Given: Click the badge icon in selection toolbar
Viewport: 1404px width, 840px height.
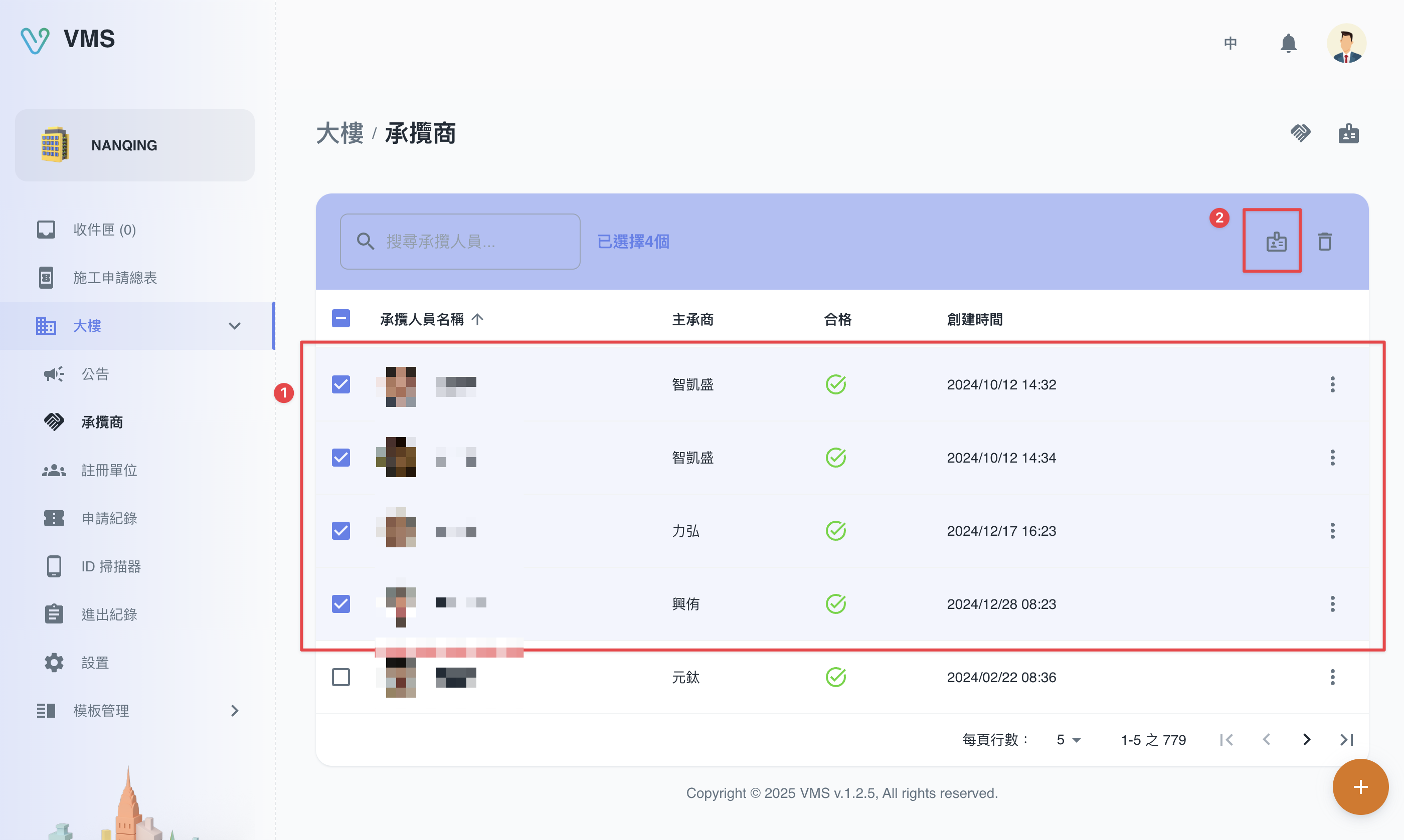Looking at the screenshot, I should (x=1276, y=242).
